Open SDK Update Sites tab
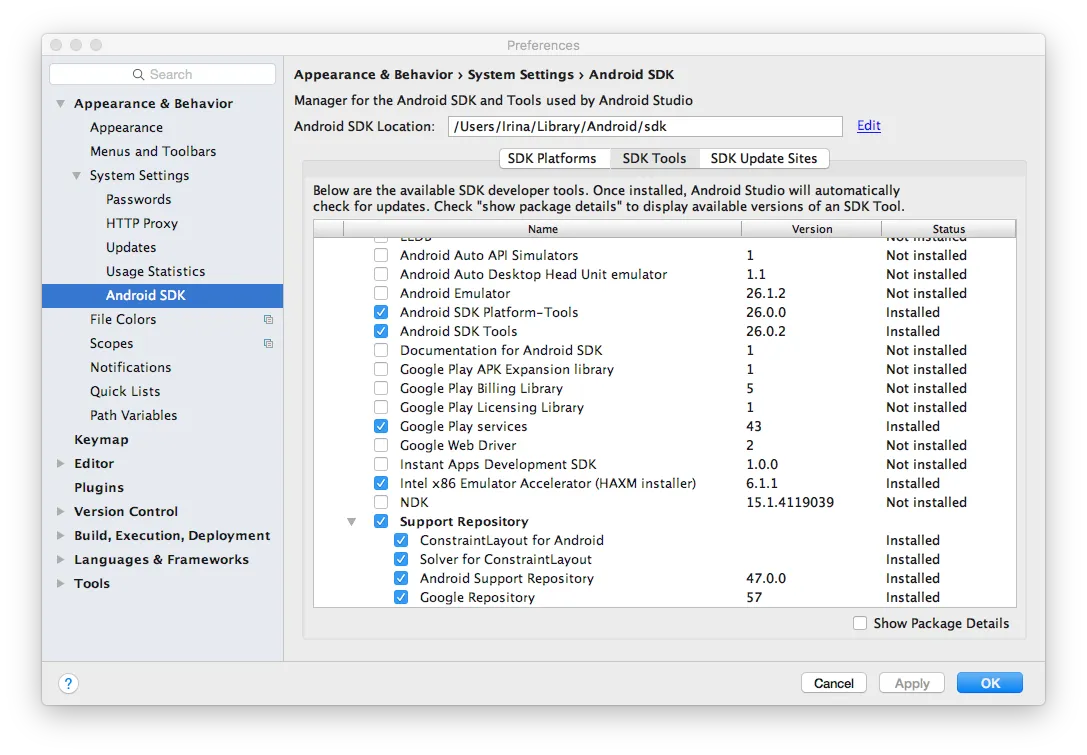This screenshot has width=1087, height=755. click(764, 159)
